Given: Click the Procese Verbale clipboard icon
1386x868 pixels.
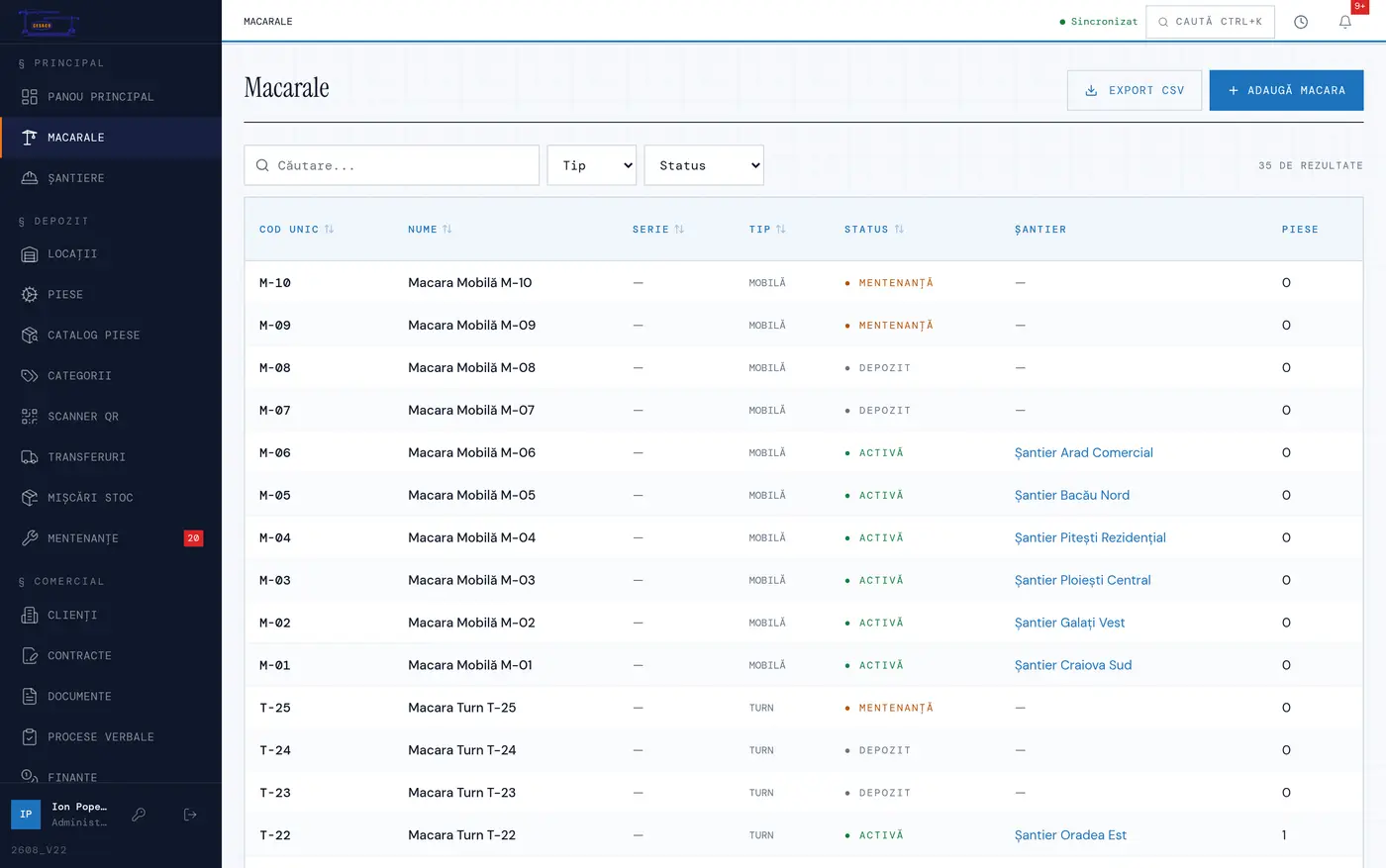Looking at the screenshot, I should 30,737.
